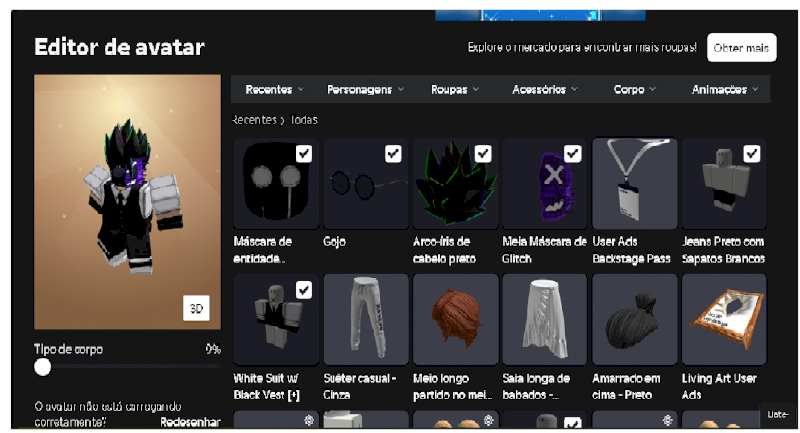The image size is (800, 433).
Task: Open the Recentes tab
Action: click(274, 90)
